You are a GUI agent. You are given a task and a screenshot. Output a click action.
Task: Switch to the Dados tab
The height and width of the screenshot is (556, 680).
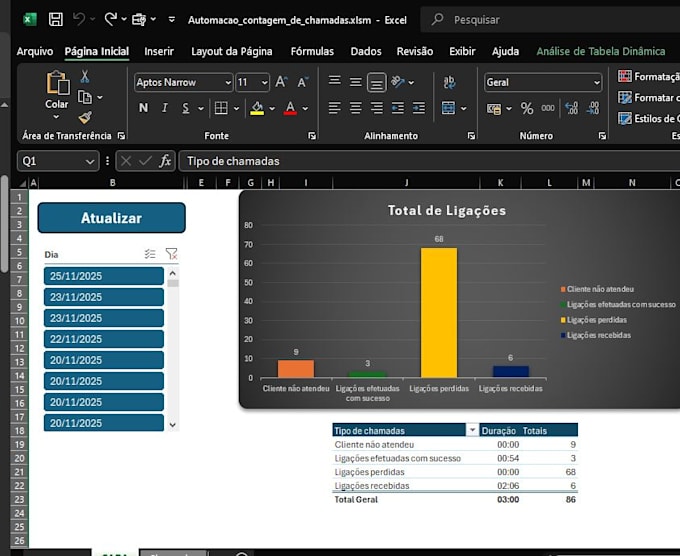pyautogui.click(x=366, y=52)
